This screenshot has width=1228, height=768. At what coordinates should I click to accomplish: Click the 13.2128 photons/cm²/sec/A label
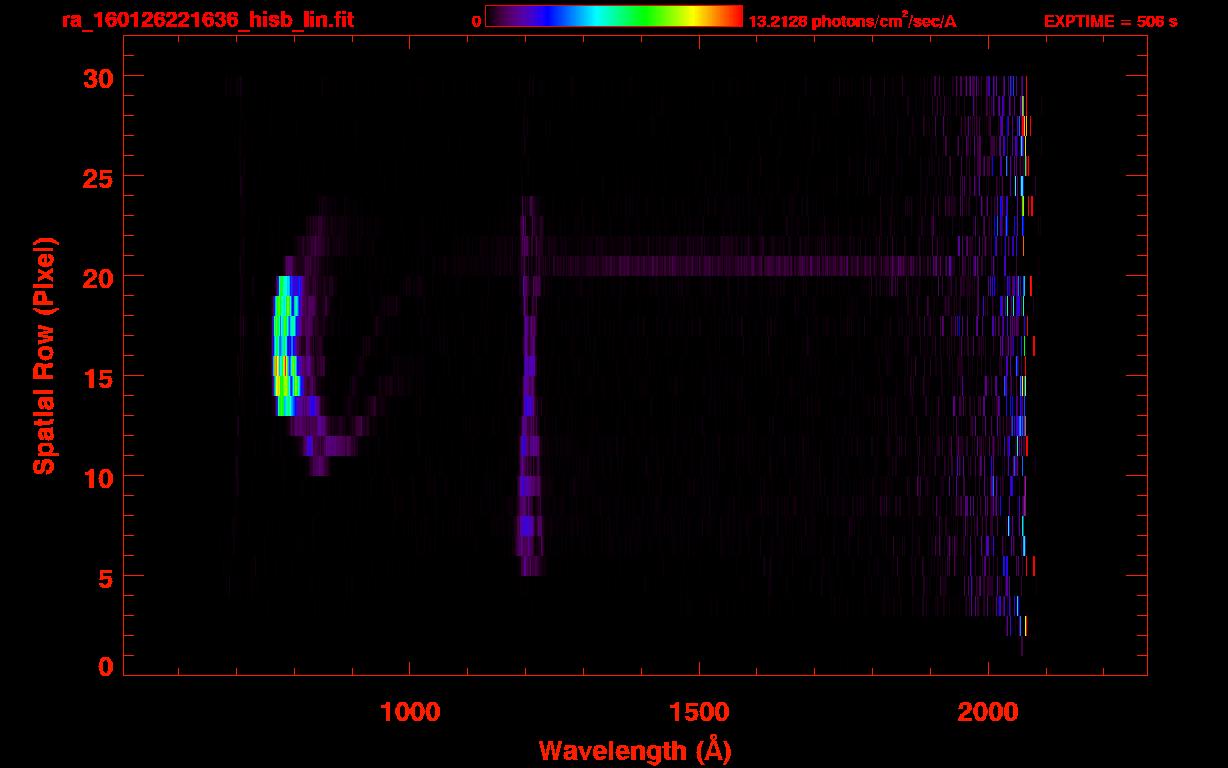tap(852, 21)
